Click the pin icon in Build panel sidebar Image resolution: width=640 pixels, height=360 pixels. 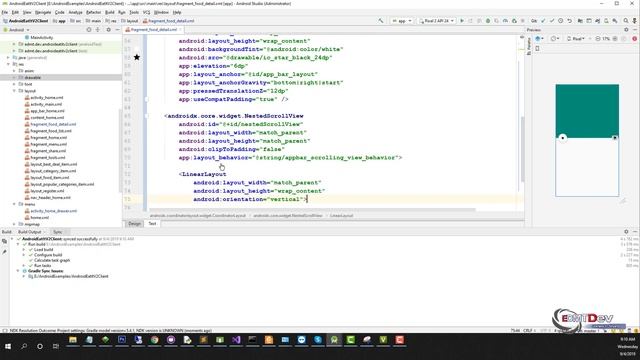[x=4, y=252]
